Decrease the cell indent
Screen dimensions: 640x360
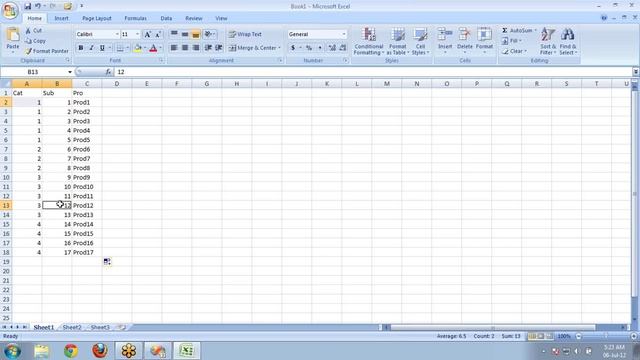208,48
